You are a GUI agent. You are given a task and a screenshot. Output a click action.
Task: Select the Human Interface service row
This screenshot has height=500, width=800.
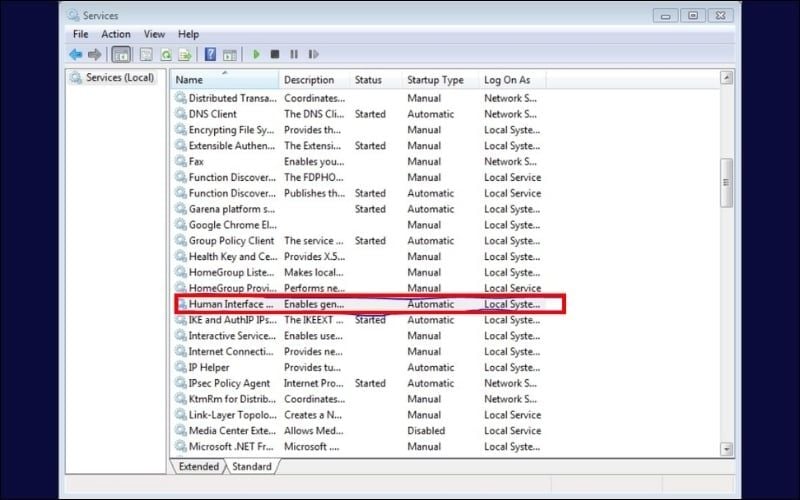230,304
